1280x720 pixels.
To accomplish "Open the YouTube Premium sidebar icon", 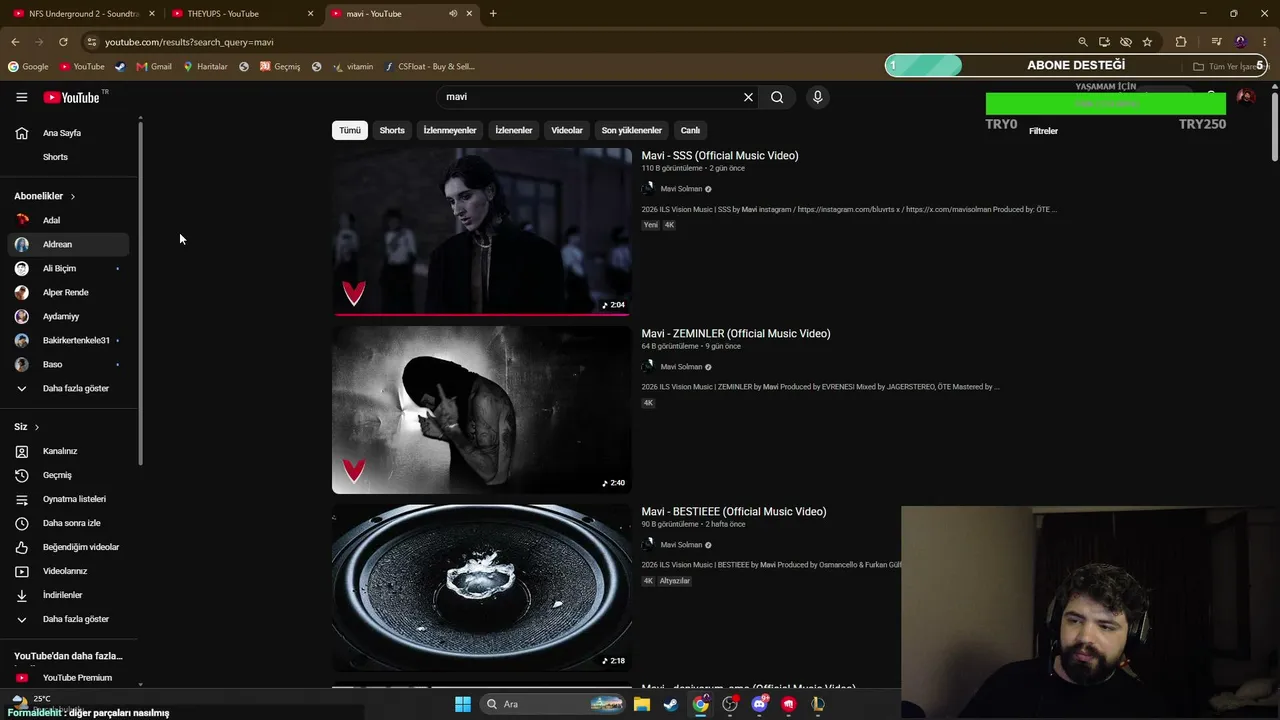I will click(x=22, y=678).
